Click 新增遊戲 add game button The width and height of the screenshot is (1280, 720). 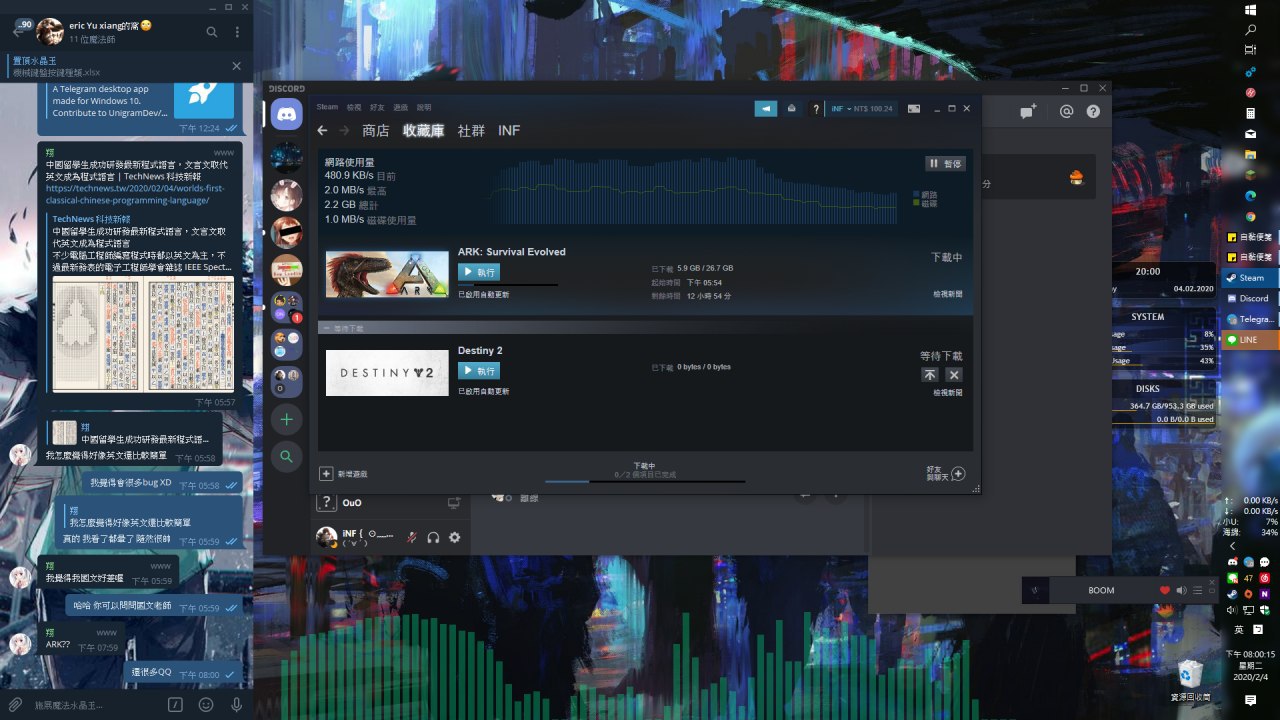(343, 474)
